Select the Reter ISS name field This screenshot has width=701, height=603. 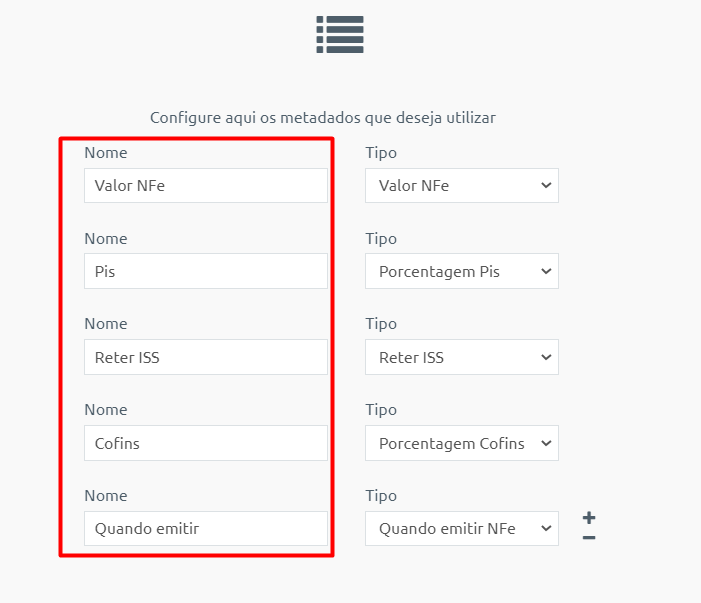(206, 357)
